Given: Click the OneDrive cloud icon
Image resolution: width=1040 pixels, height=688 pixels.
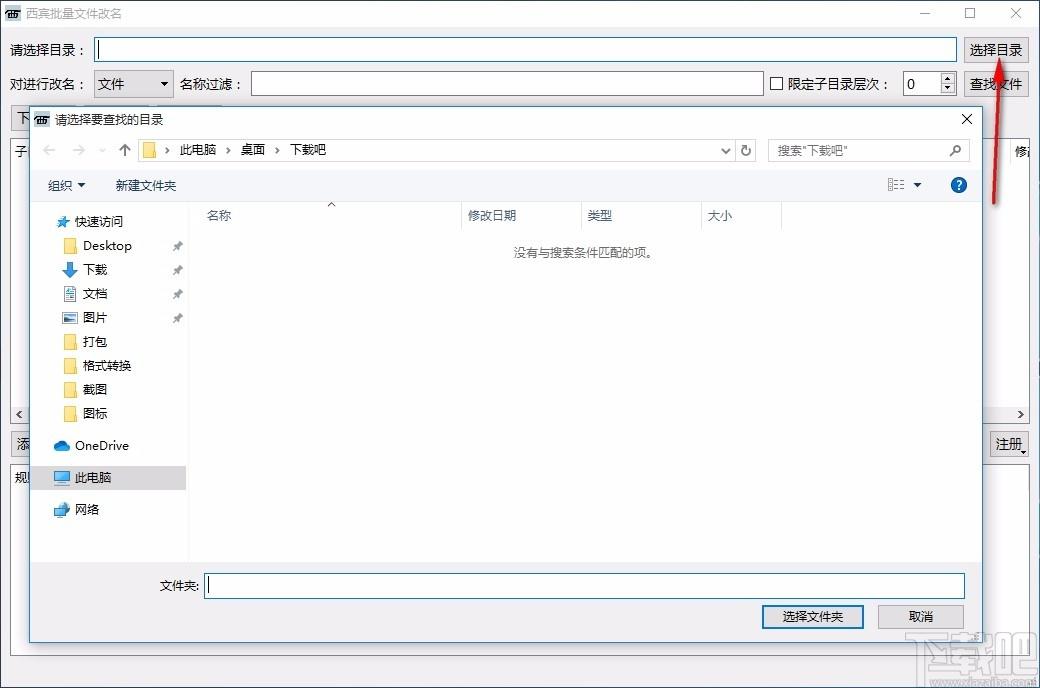Looking at the screenshot, I should (62, 446).
